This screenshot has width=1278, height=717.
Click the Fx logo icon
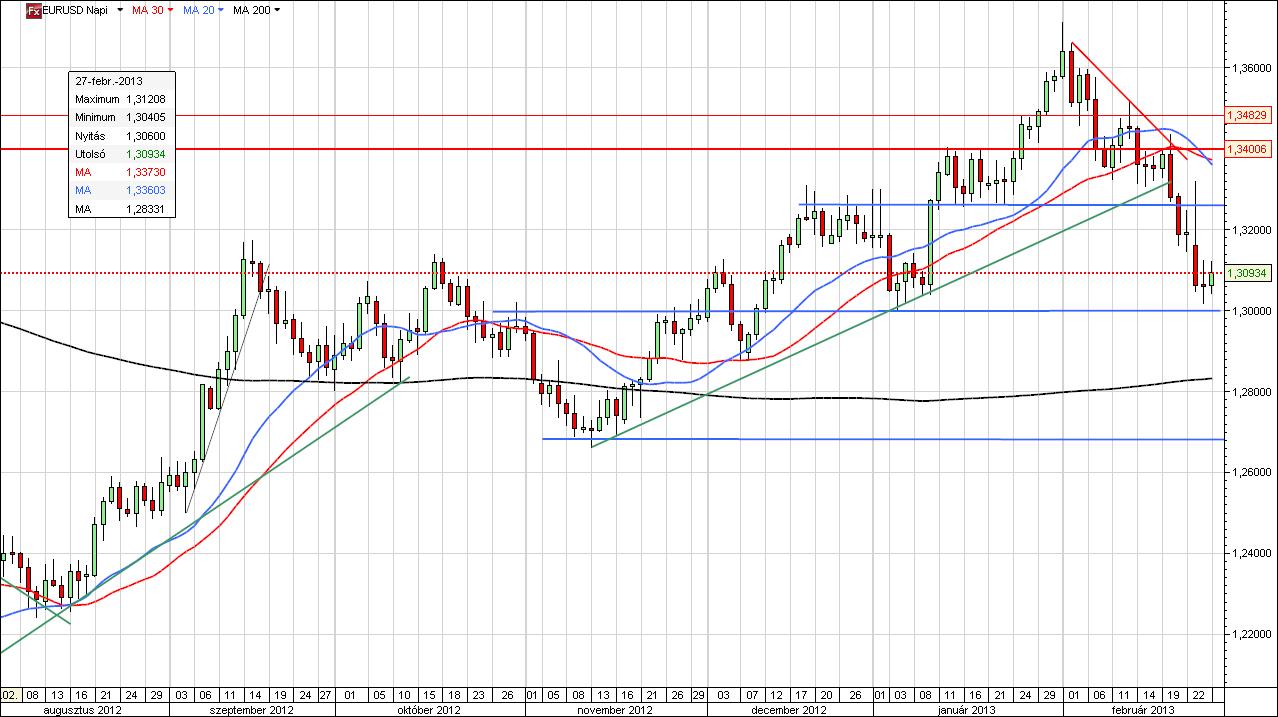[x=32, y=10]
